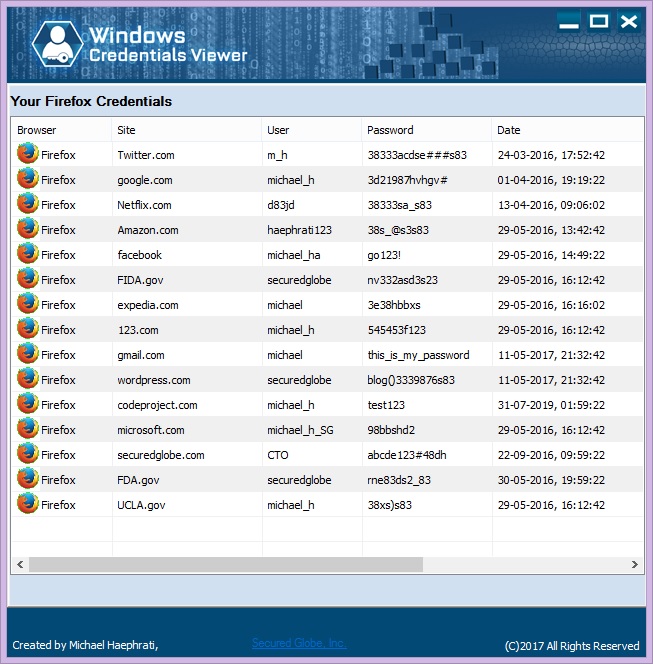Click the Firefox icon in the UCLA.gov row
This screenshot has width=653, height=664.
(x=28, y=503)
